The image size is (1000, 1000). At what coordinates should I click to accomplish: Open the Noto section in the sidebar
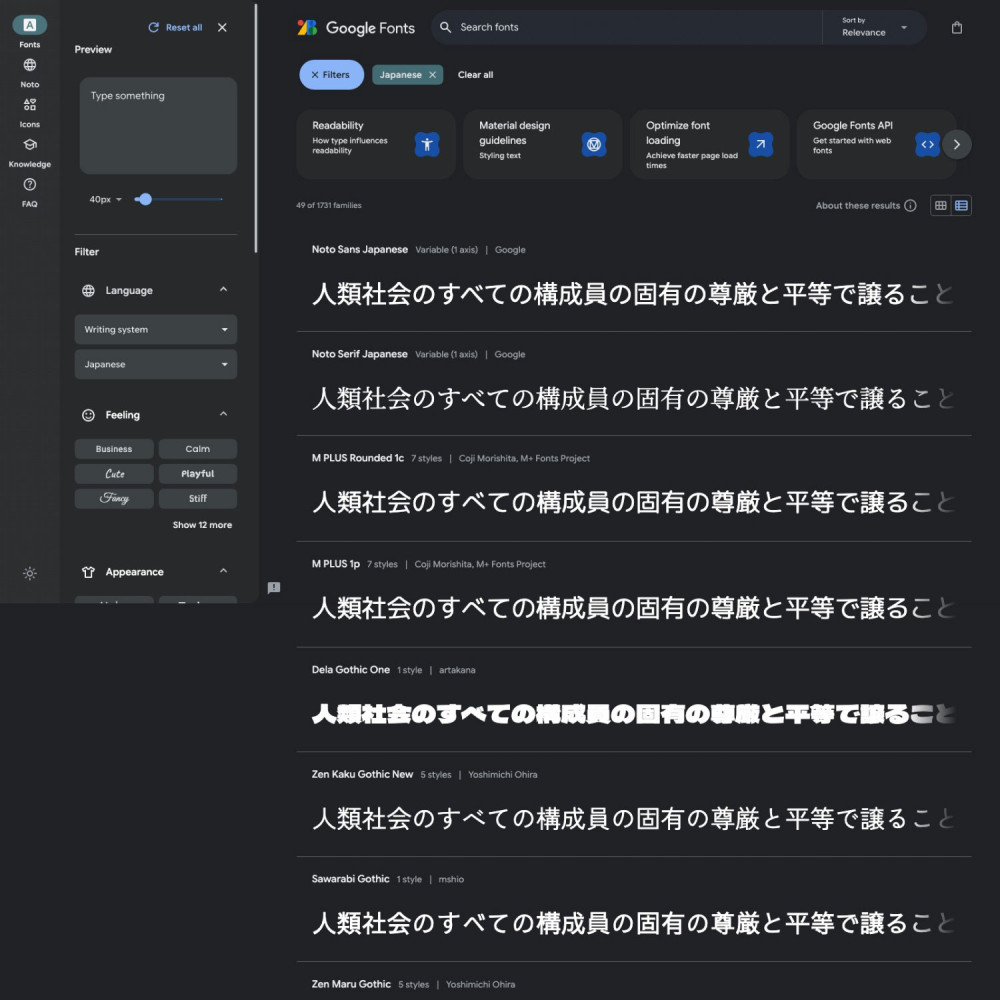30,70
